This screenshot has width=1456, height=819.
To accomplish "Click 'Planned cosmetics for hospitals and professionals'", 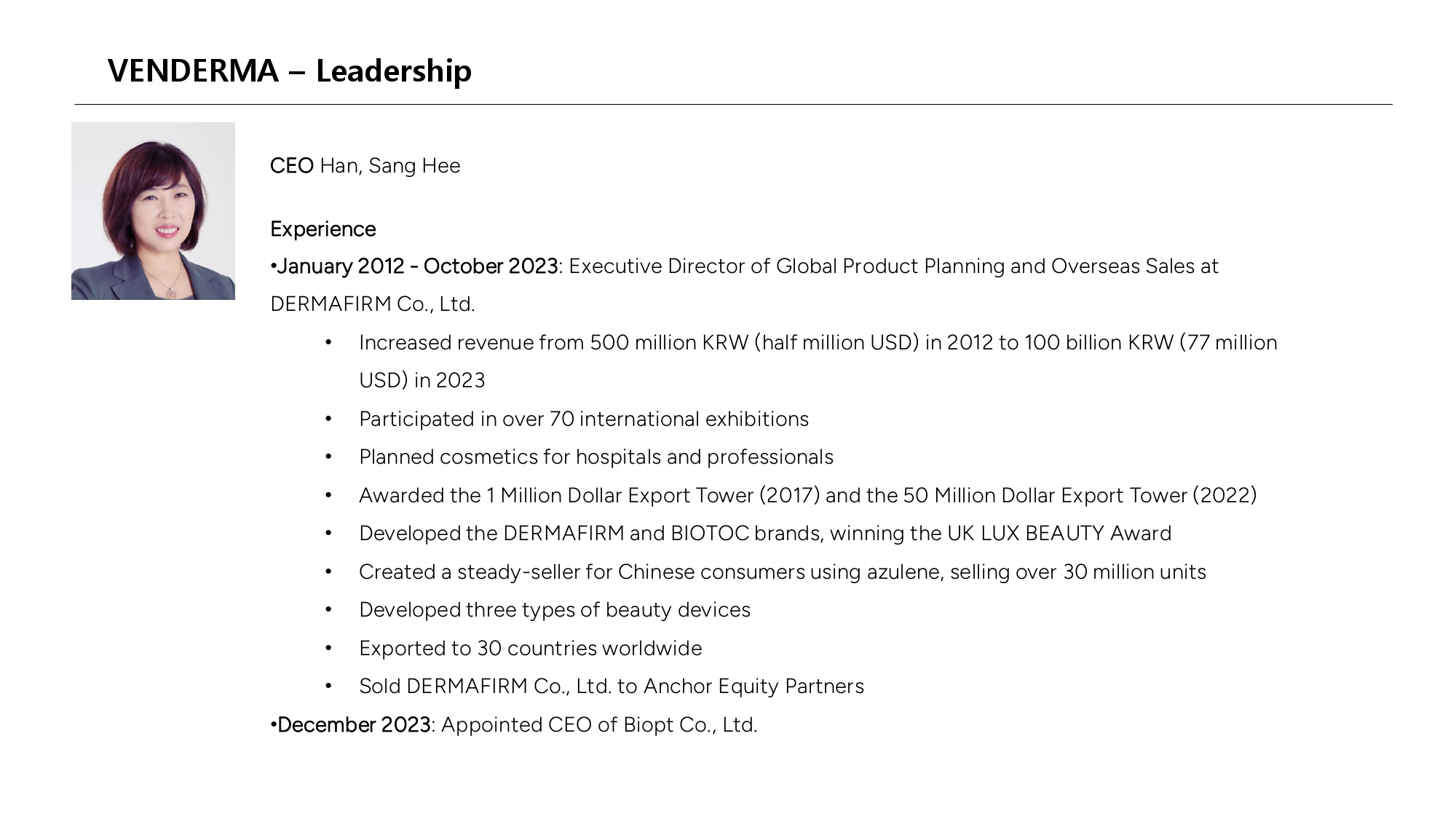I will point(596,457).
